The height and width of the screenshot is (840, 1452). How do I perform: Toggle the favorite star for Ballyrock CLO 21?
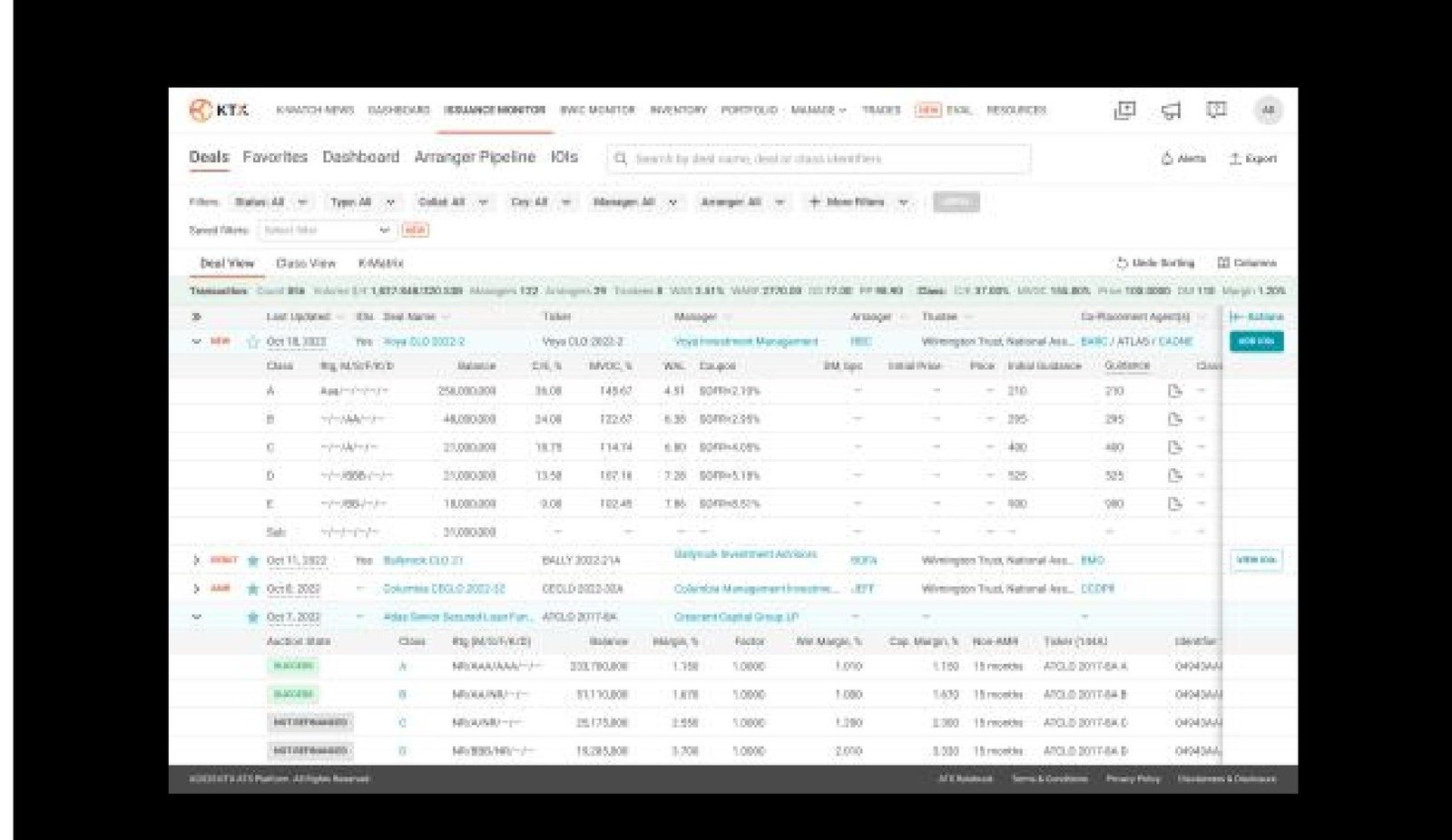click(253, 561)
